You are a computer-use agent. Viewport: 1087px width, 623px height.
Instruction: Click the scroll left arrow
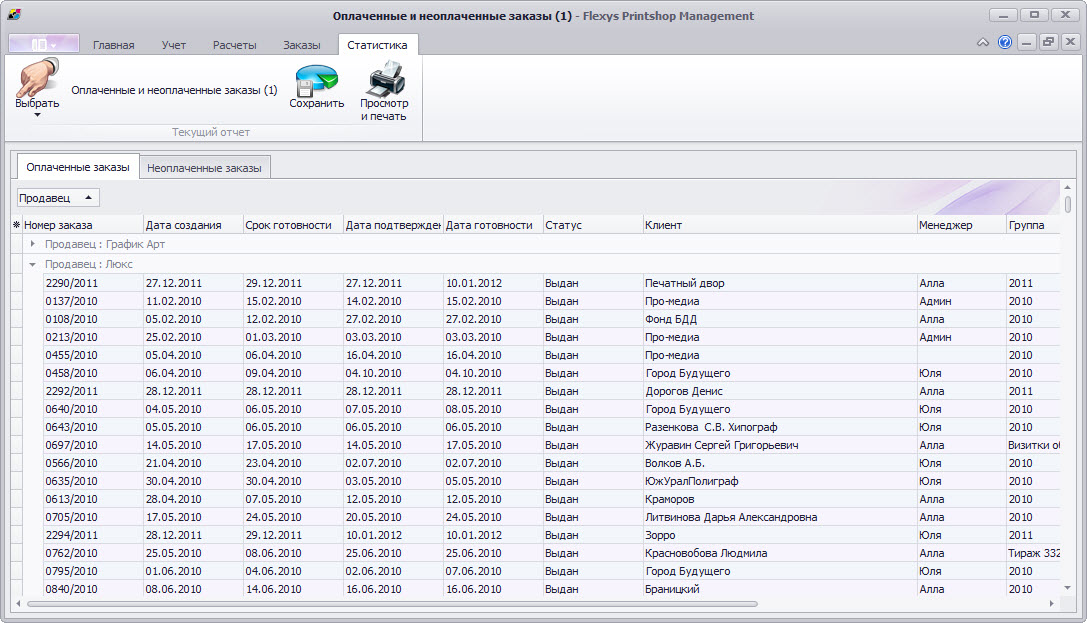pos(17,604)
